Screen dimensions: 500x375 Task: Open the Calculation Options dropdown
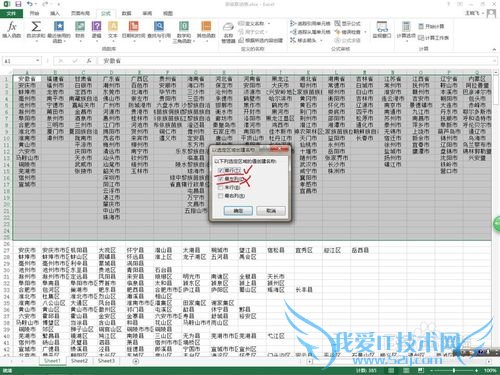406,31
